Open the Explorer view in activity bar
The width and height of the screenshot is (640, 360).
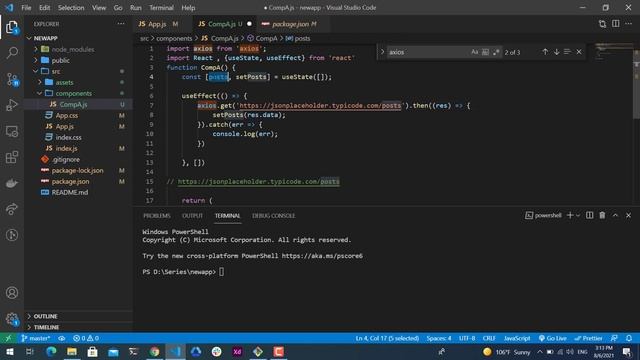point(12,27)
